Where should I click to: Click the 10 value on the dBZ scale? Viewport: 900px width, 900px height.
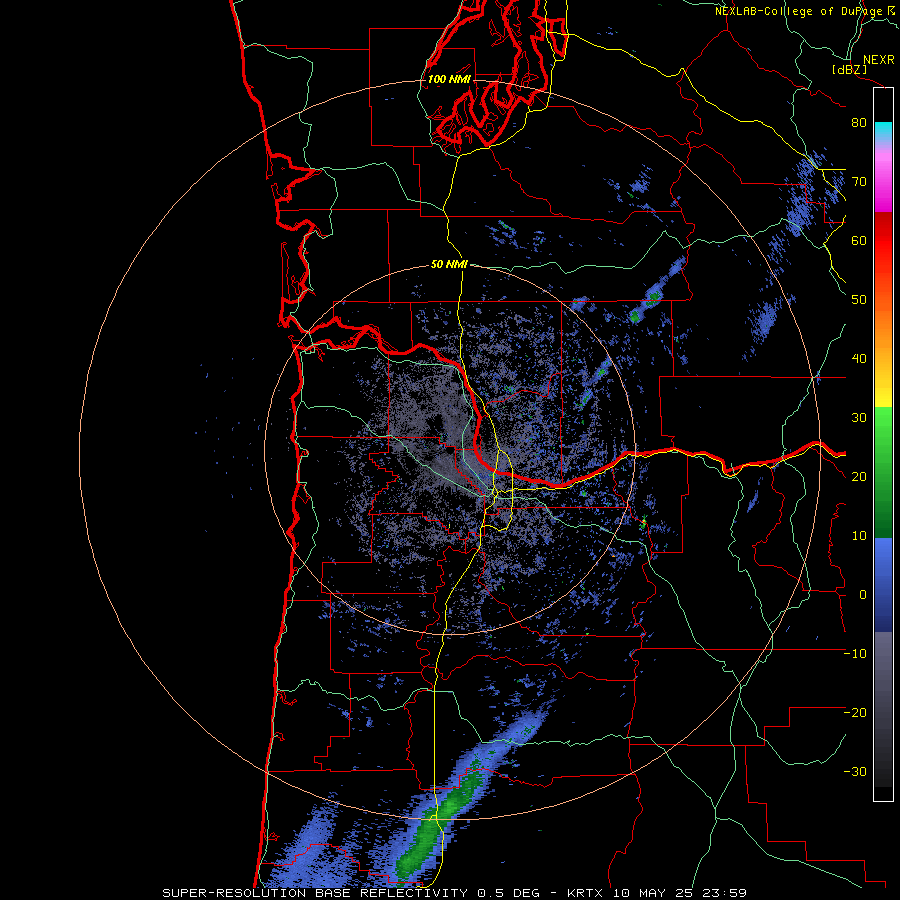point(859,536)
